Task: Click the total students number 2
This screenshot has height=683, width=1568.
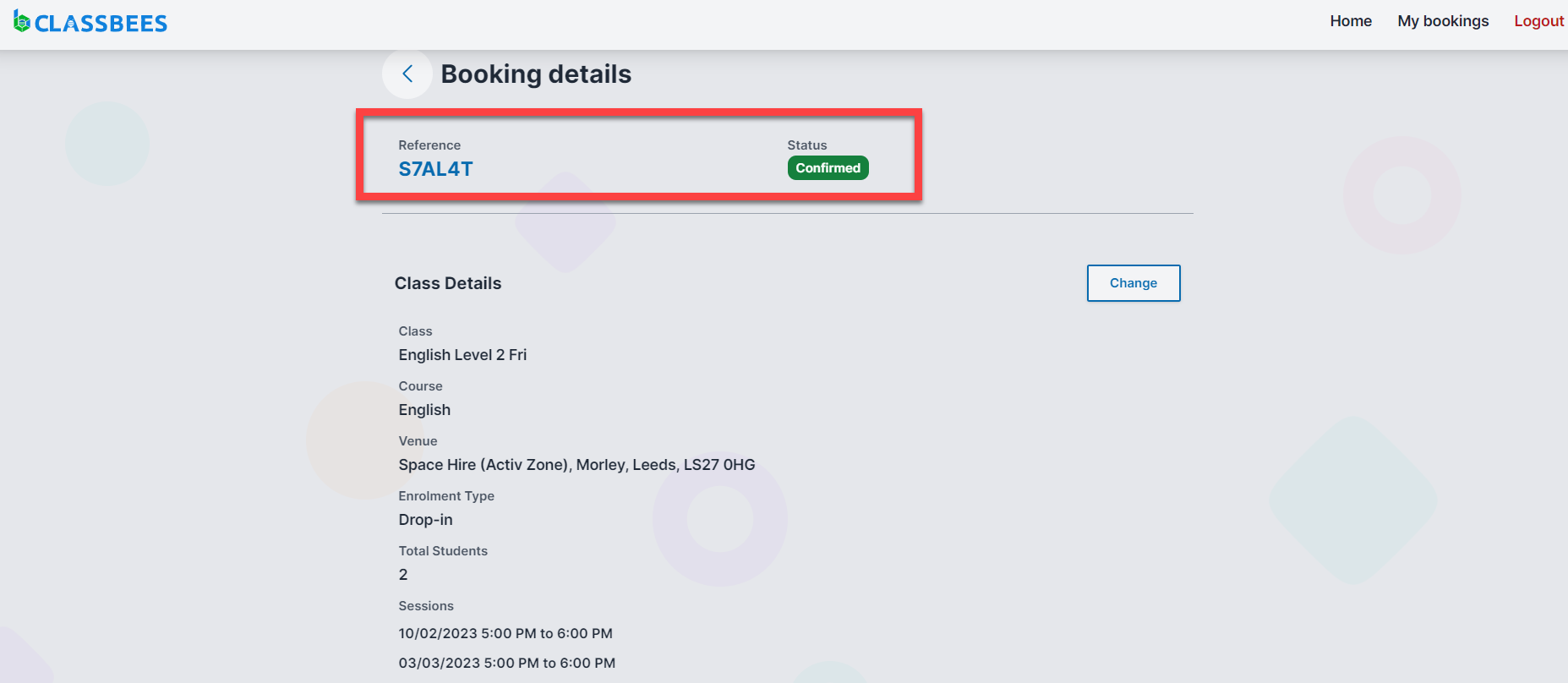Action: 403,575
